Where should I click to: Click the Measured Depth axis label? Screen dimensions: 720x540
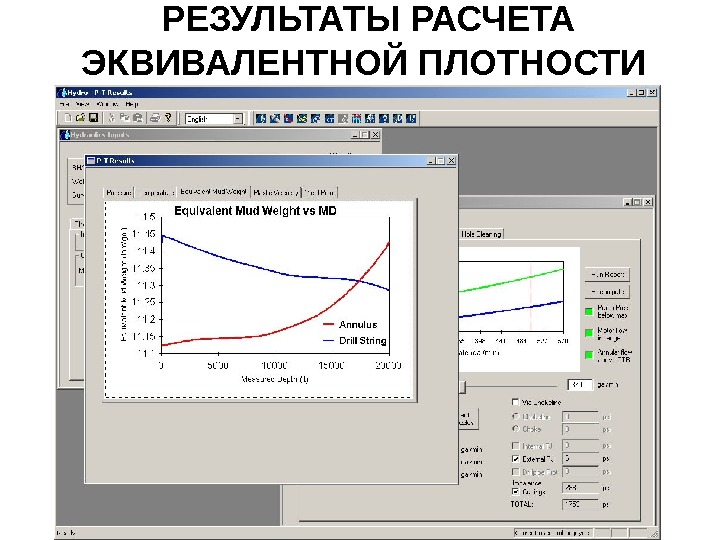[x=275, y=379]
